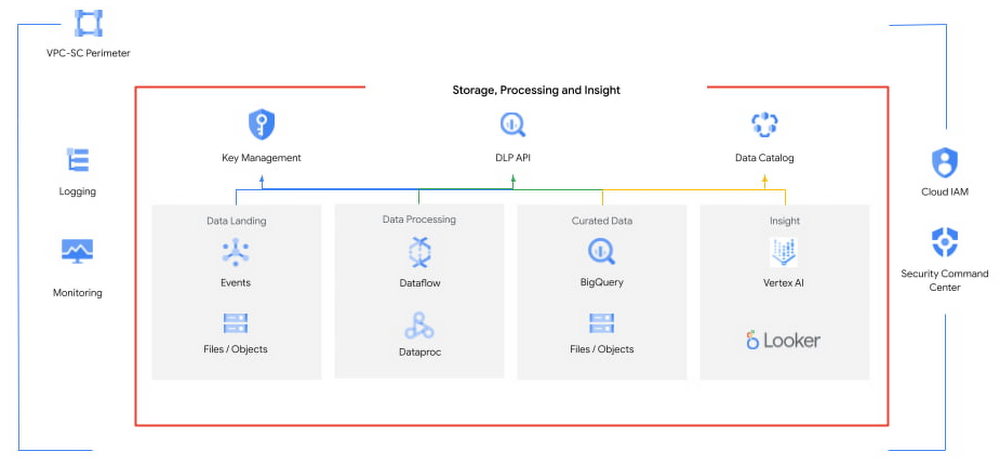Screen dimensions: 1000x465
Task: Click the 'Cloud IAM' label
Action: tap(945, 191)
